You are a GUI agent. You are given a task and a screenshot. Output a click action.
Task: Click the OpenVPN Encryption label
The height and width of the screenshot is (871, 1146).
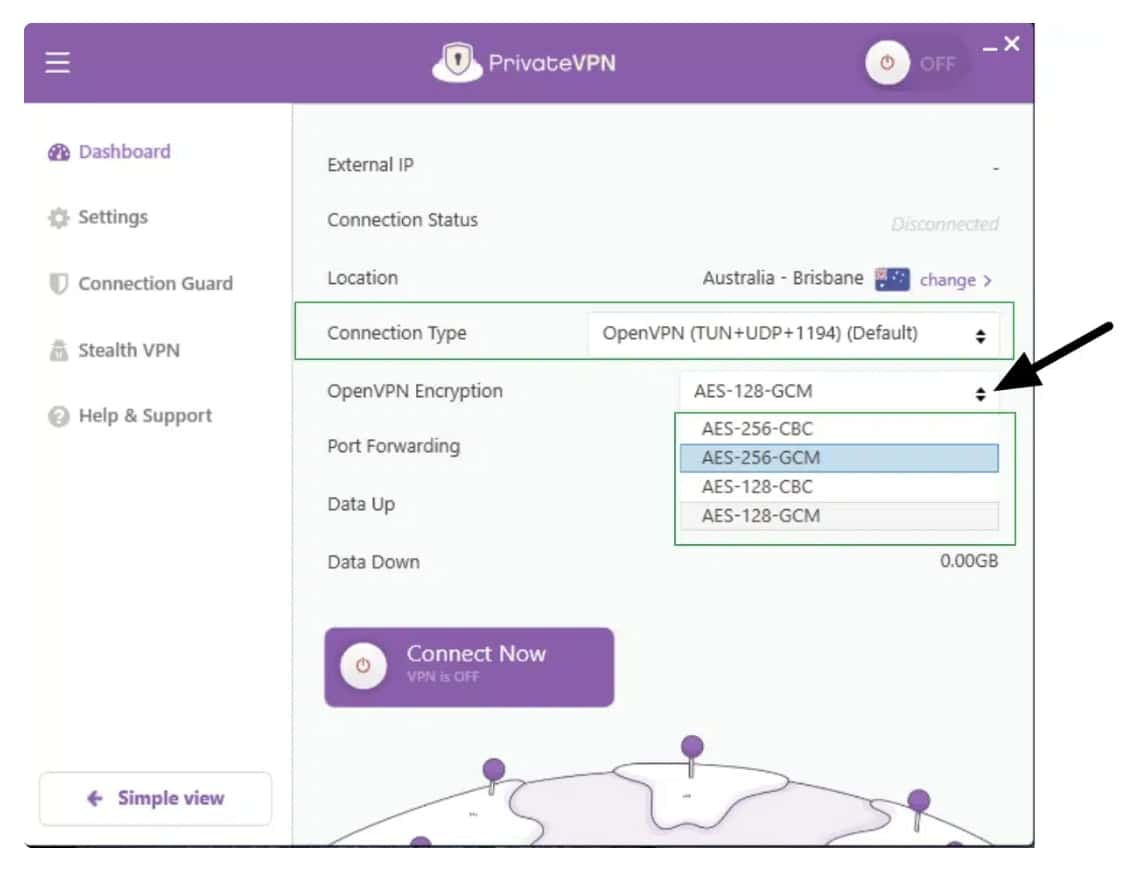(x=415, y=391)
